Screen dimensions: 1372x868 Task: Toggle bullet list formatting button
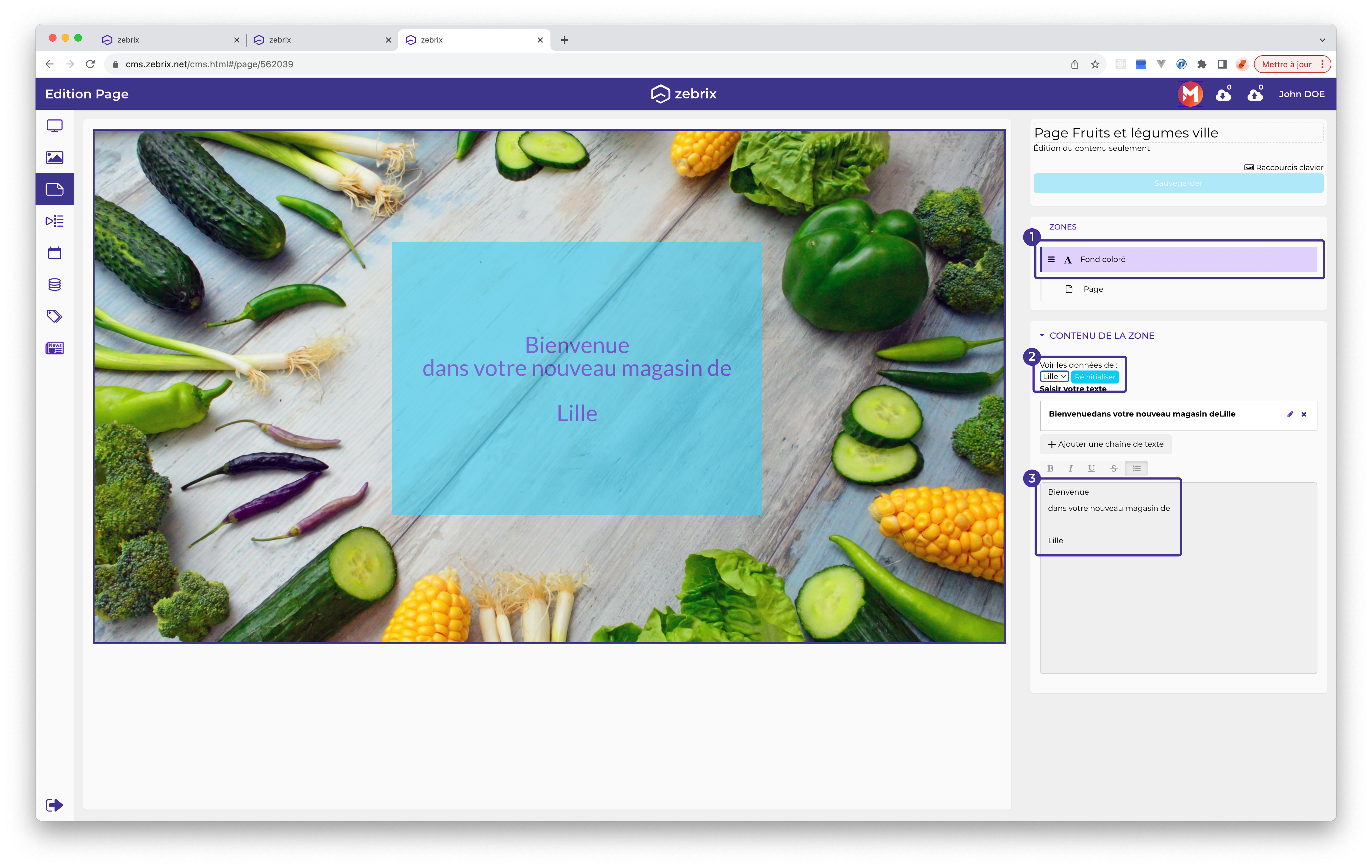[x=1136, y=469]
